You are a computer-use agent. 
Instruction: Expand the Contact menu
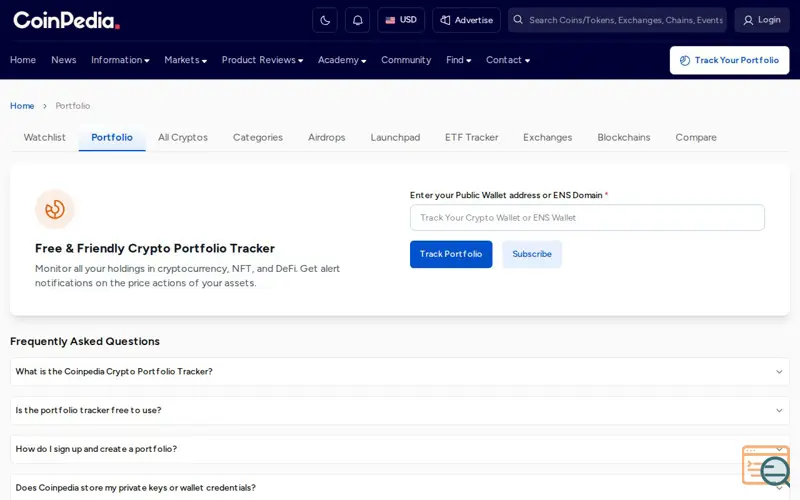click(x=508, y=60)
